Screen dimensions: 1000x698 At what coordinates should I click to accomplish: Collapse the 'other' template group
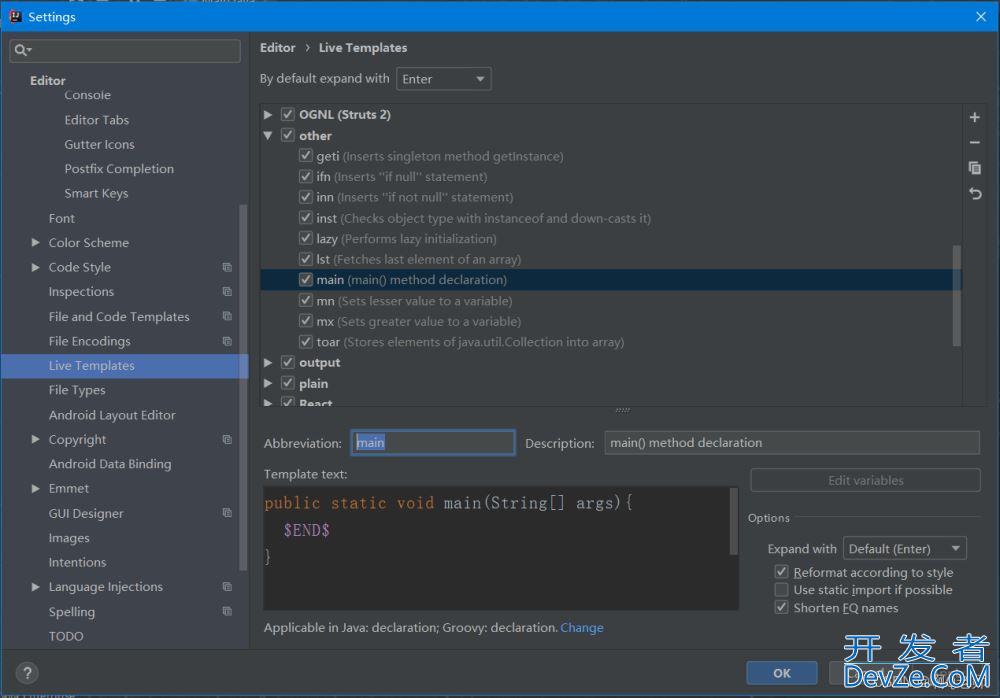[268, 135]
